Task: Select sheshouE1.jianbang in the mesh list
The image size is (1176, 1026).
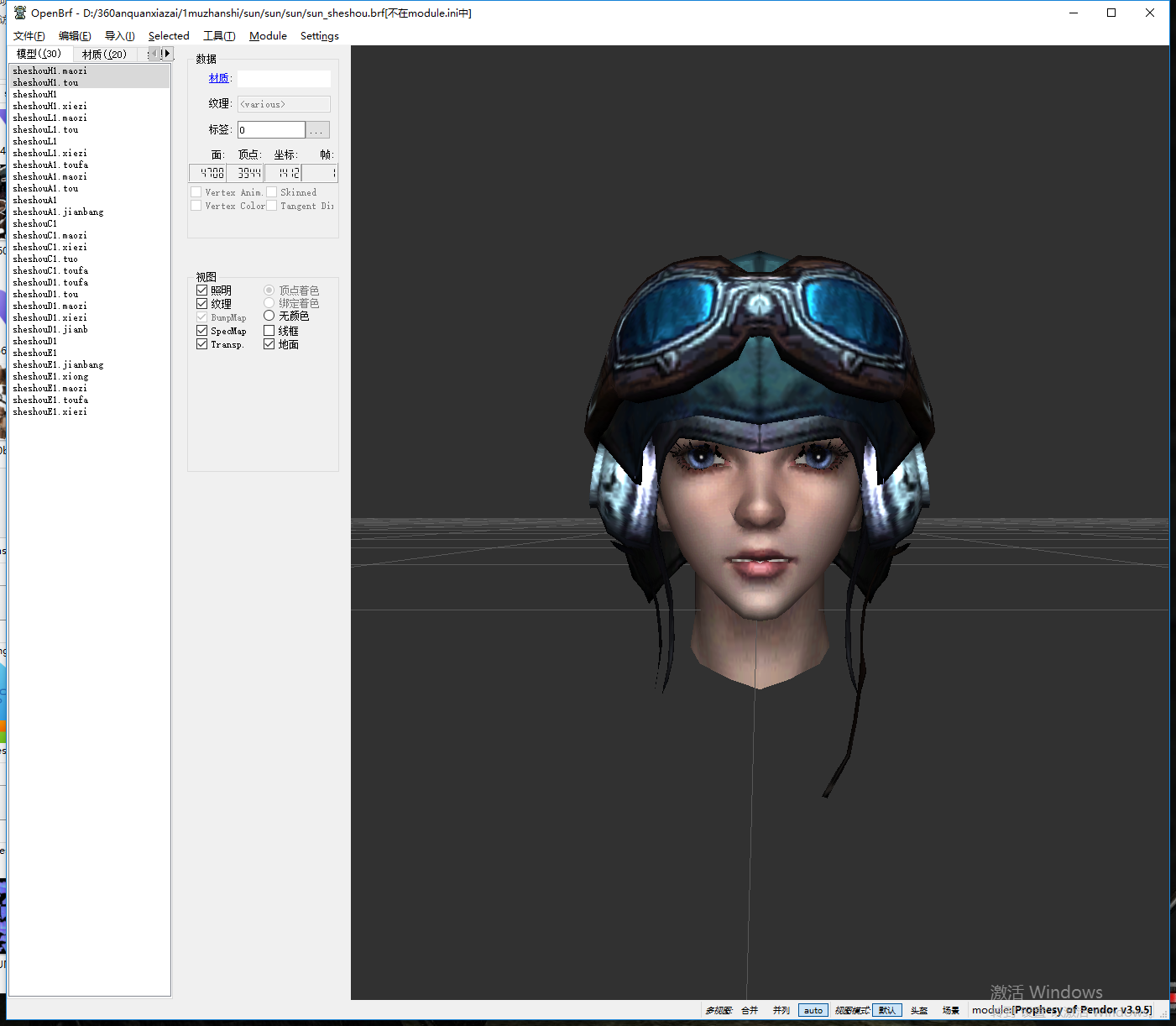Action: pyautogui.click(x=89, y=364)
